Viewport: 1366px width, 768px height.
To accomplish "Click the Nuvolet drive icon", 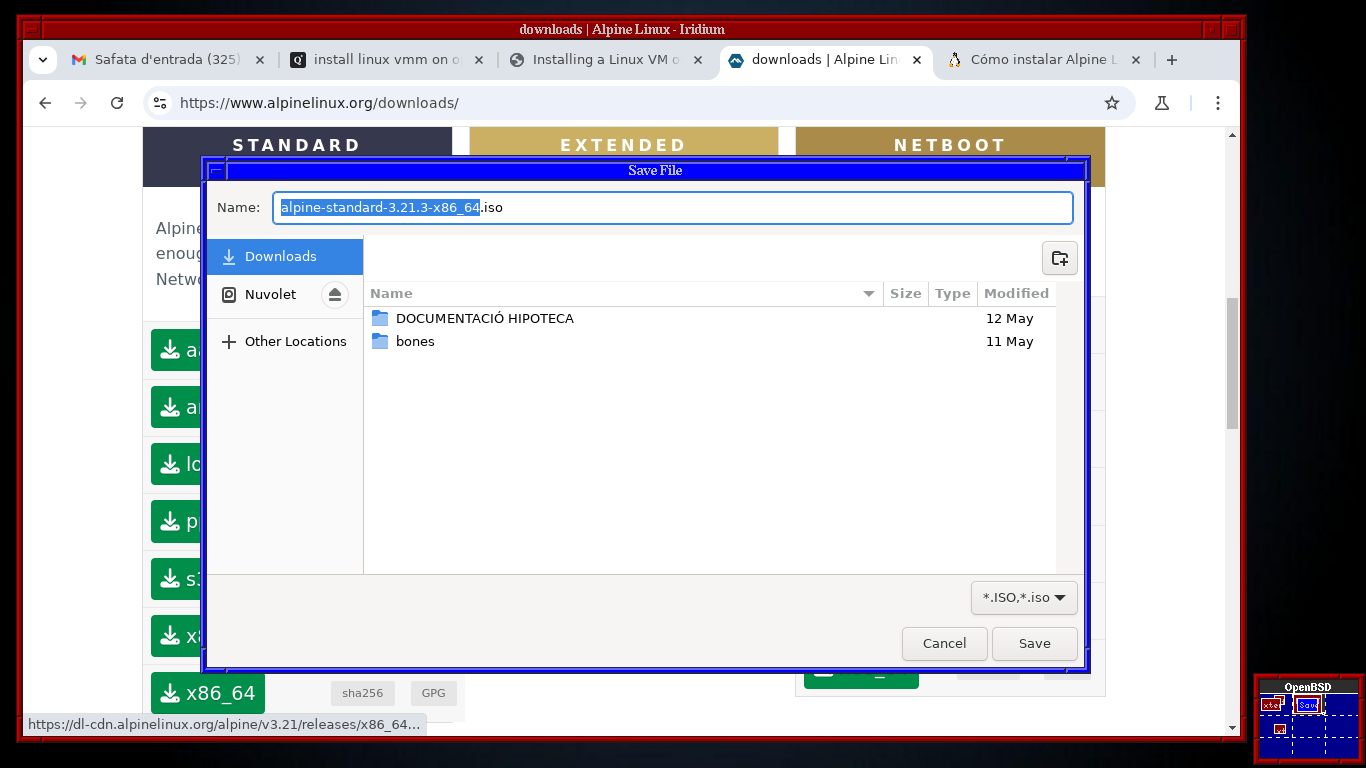I will pyautogui.click(x=229, y=294).
